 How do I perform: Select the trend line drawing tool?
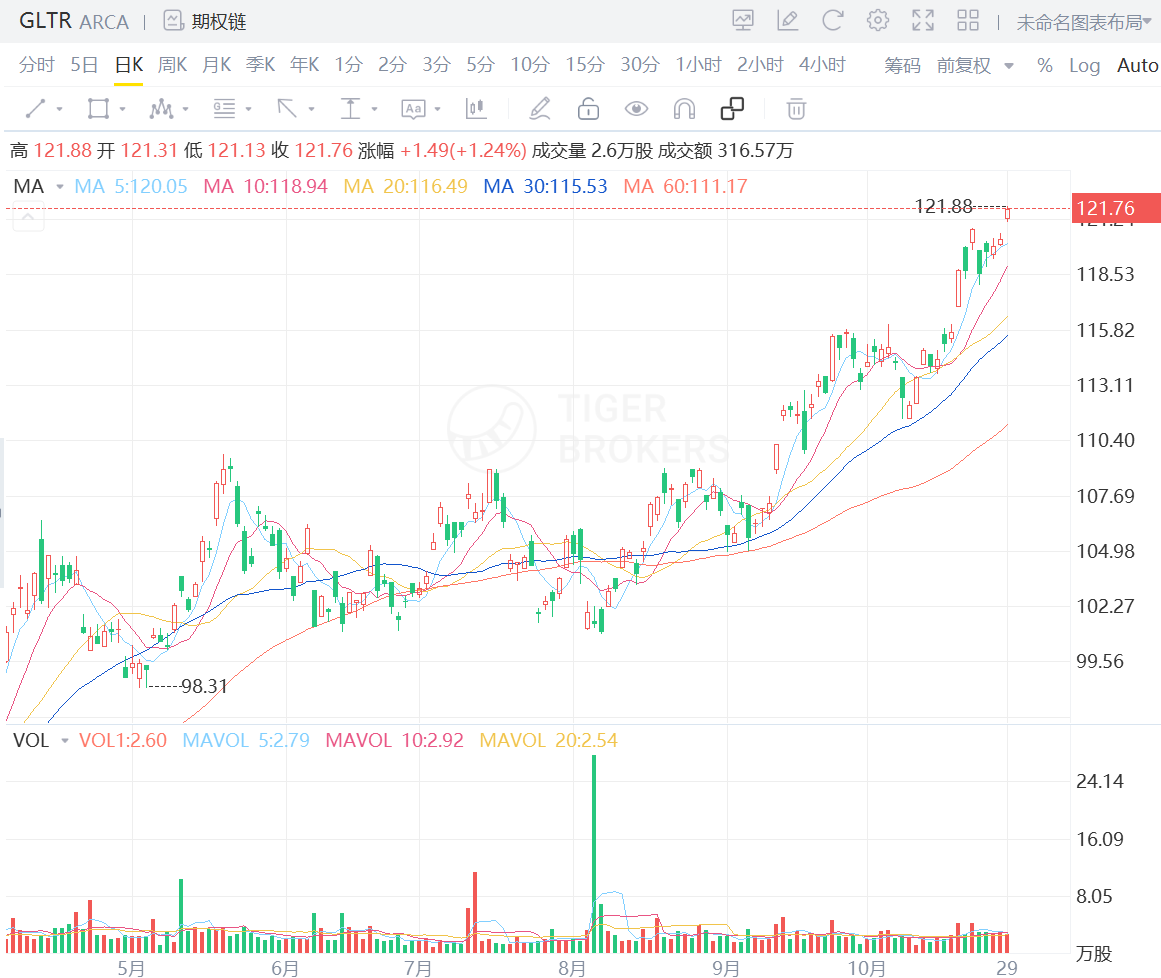pyautogui.click(x=36, y=108)
